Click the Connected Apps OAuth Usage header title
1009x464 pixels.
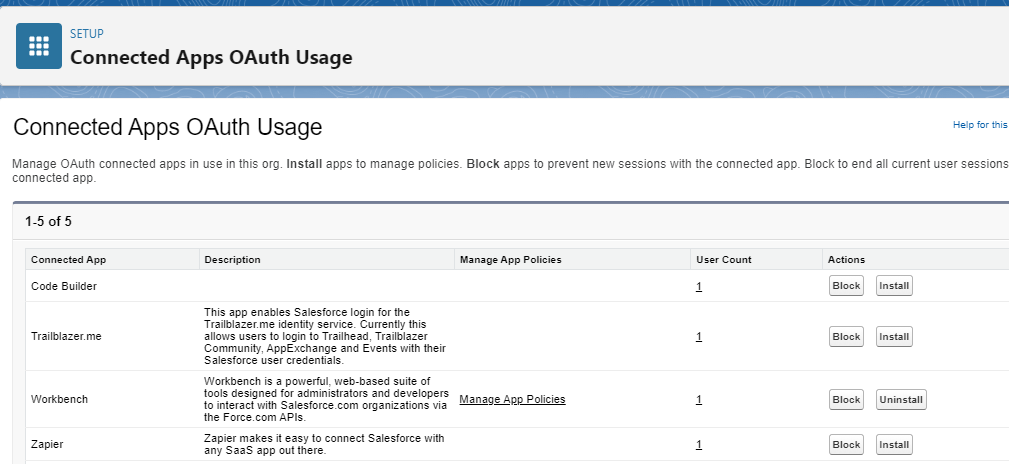click(x=211, y=57)
